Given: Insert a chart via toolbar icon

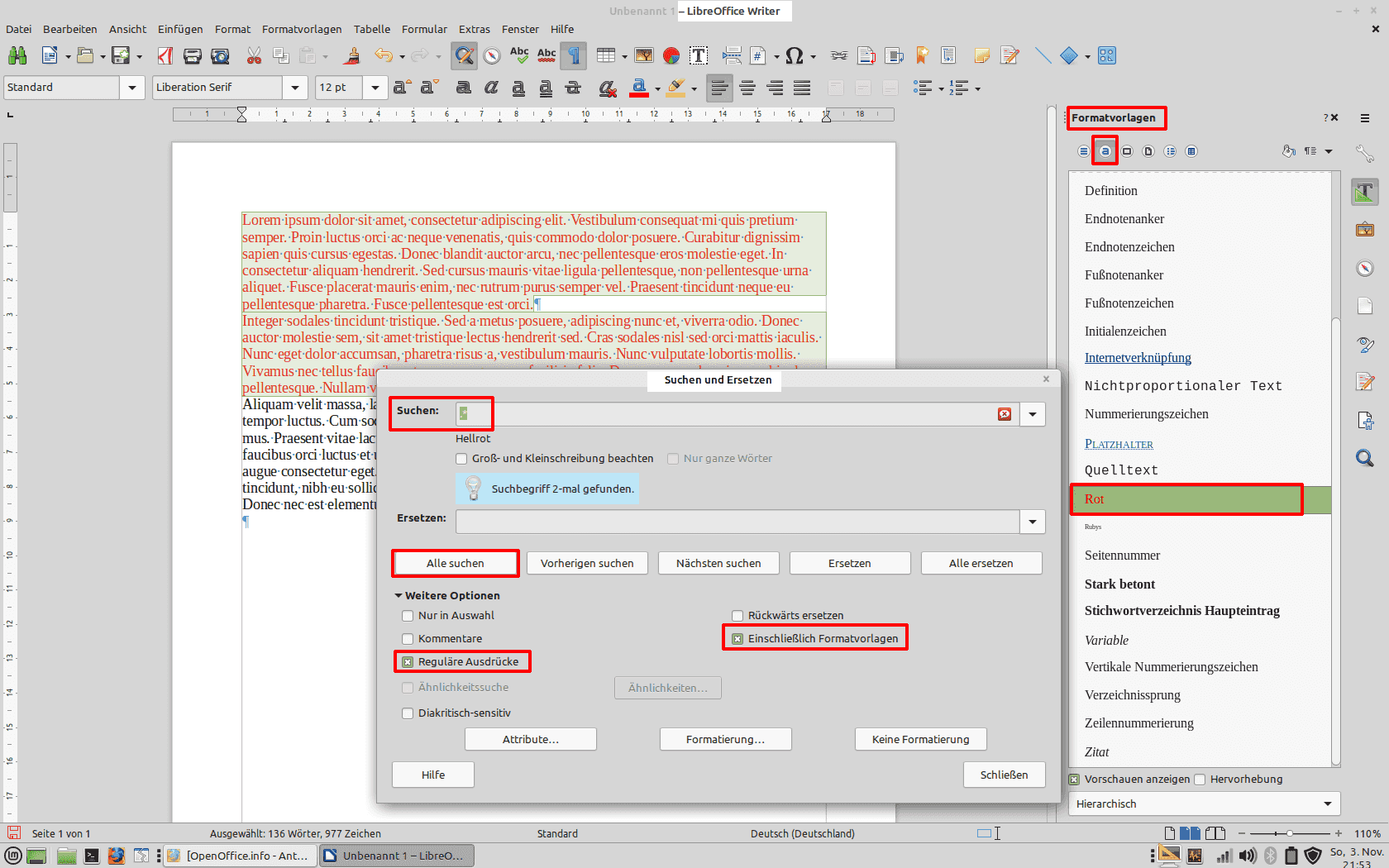Looking at the screenshot, I should point(671,55).
